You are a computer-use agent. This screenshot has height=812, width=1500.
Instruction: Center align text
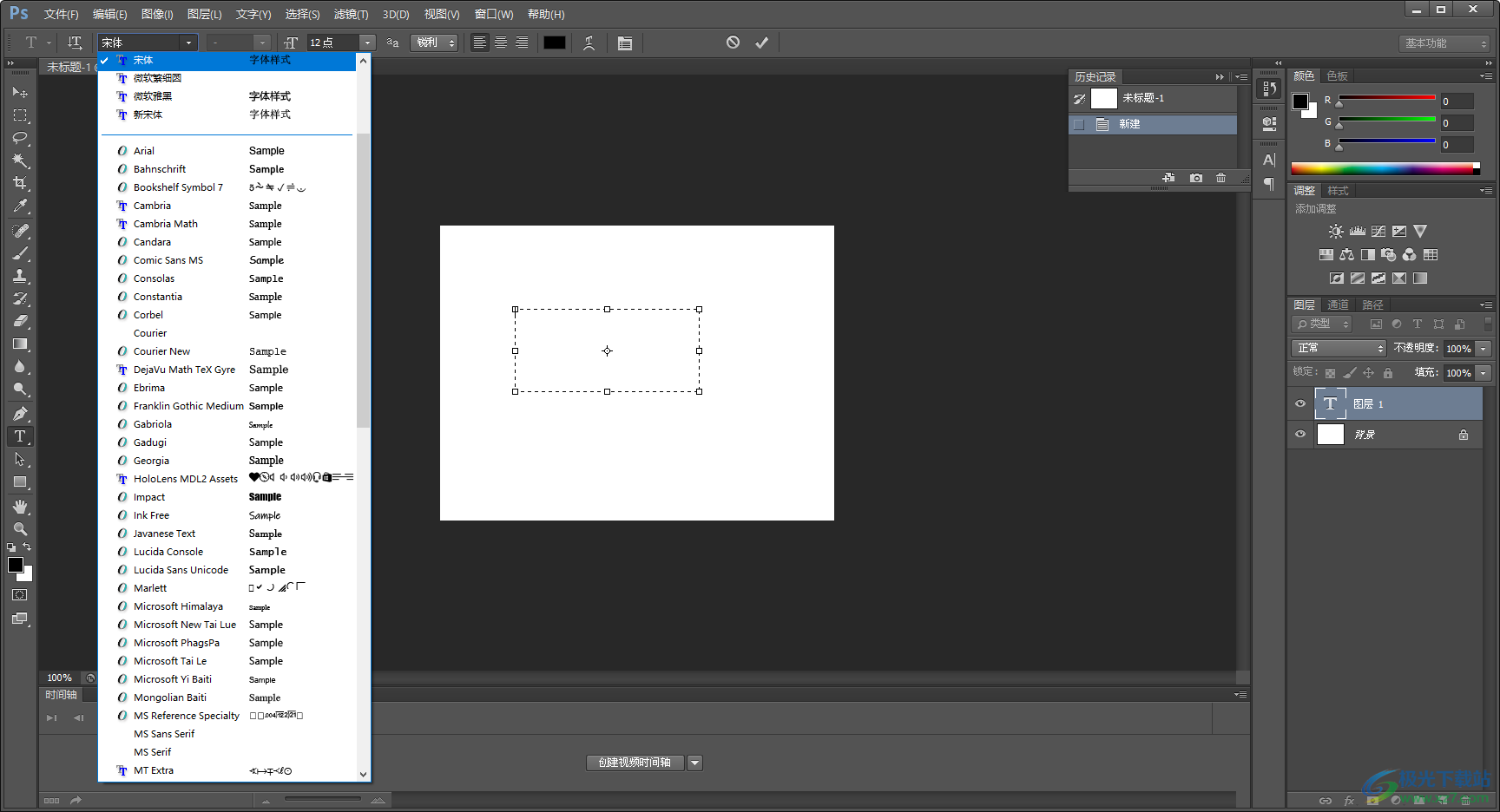[501, 43]
